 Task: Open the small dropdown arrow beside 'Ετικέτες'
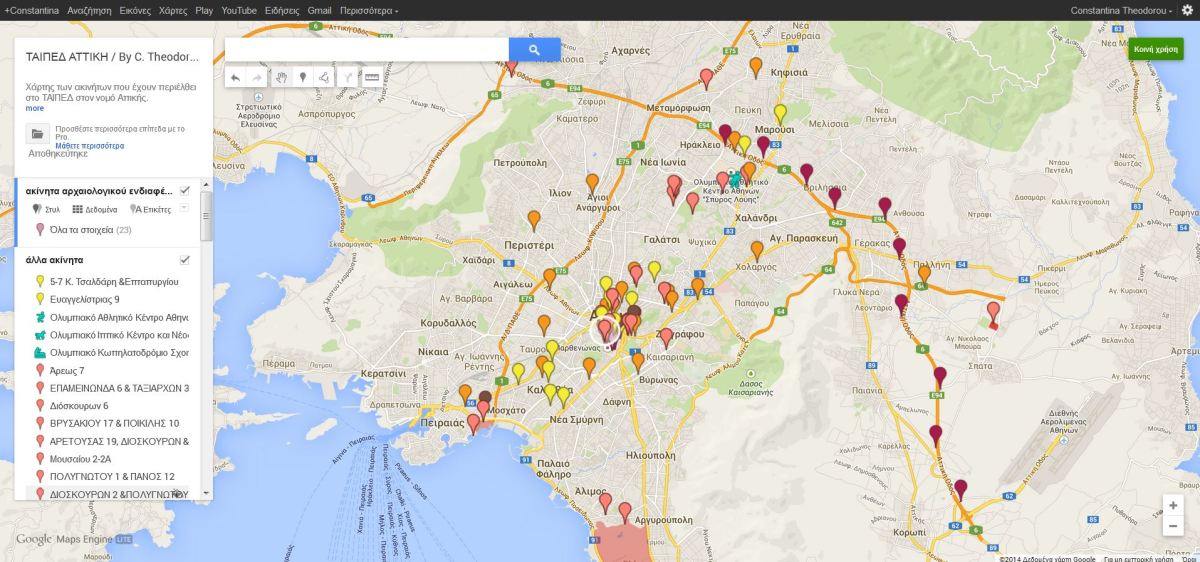point(183,208)
